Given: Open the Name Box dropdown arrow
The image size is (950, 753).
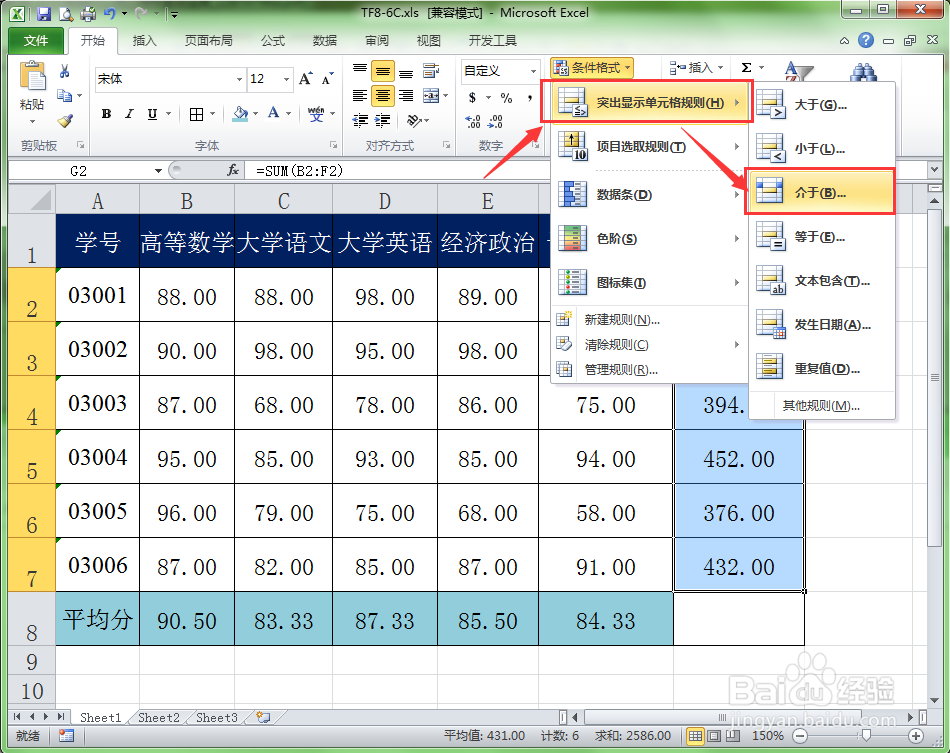Looking at the screenshot, I should click(x=158, y=171).
